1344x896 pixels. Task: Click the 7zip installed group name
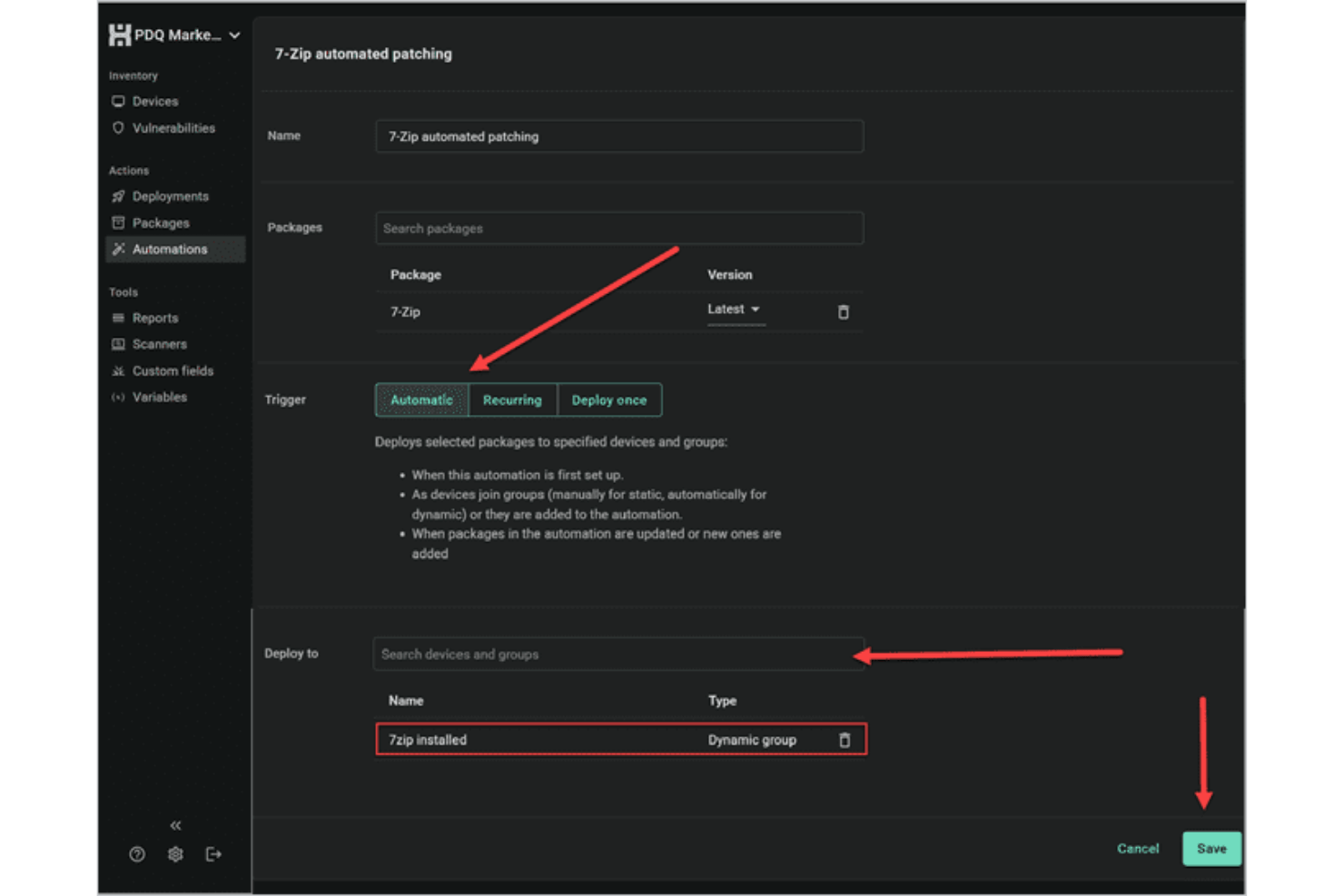(x=428, y=740)
